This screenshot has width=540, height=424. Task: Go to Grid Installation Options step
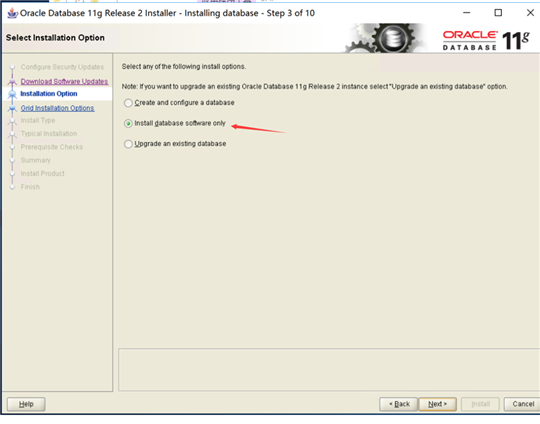pyautogui.click(x=57, y=108)
